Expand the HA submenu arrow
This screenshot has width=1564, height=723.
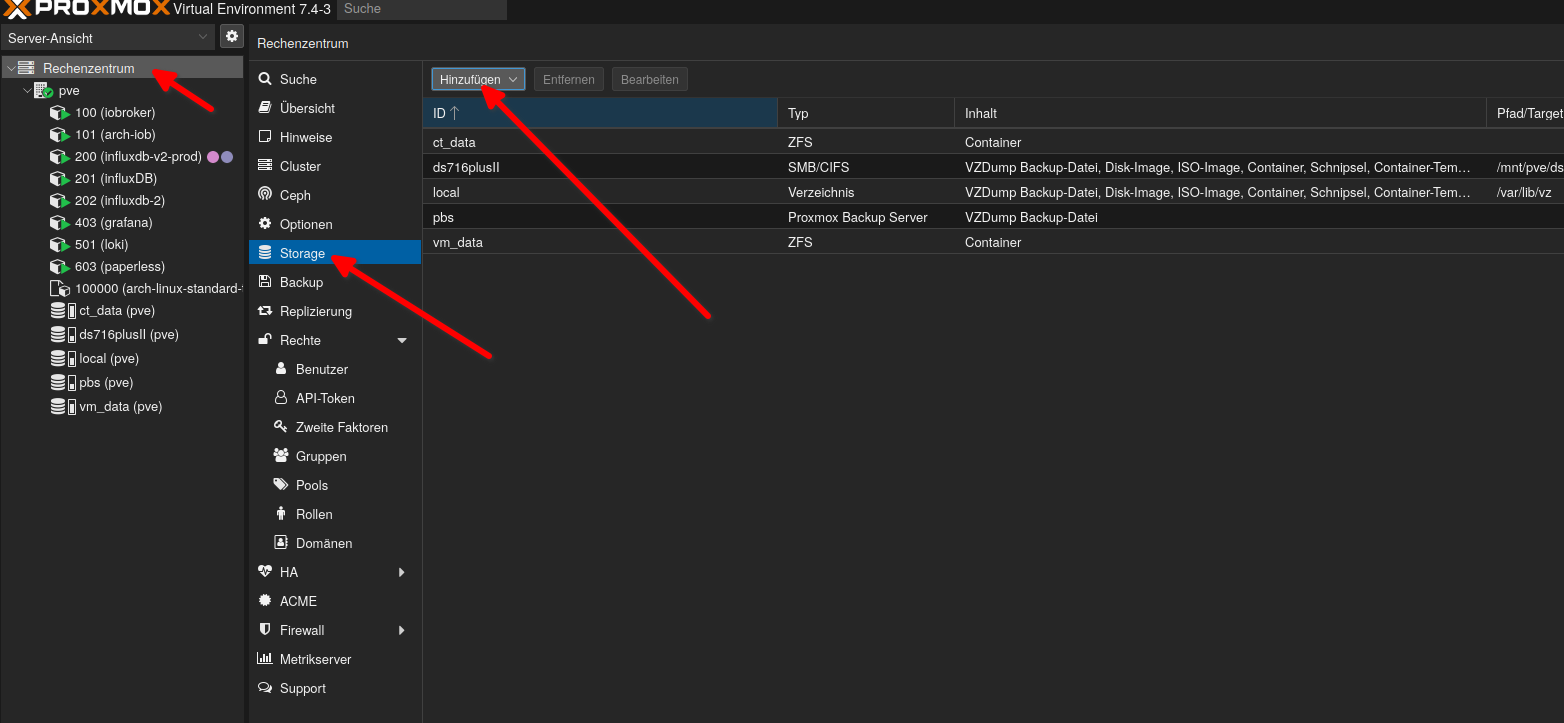point(402,572)
